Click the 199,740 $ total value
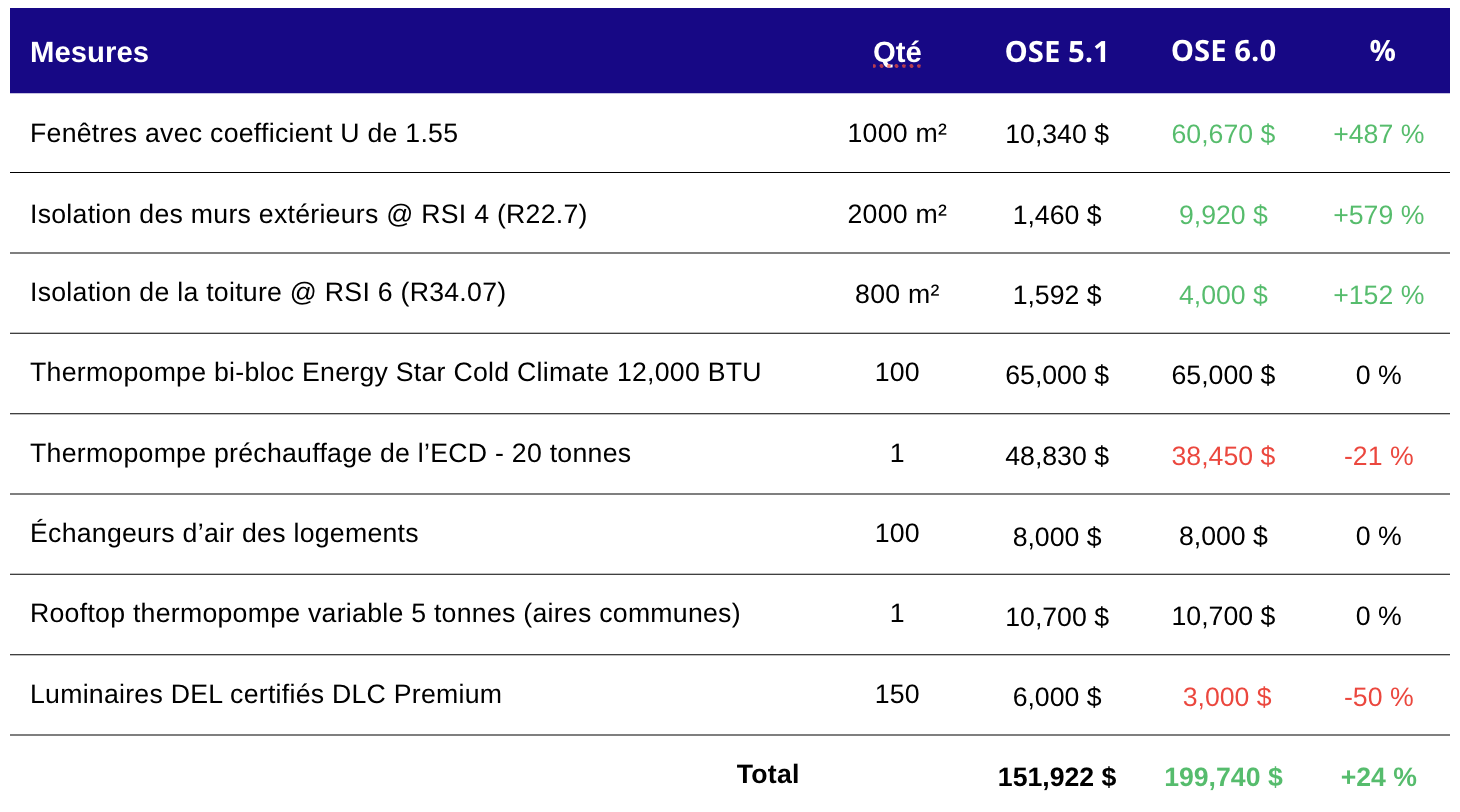 1223,777
